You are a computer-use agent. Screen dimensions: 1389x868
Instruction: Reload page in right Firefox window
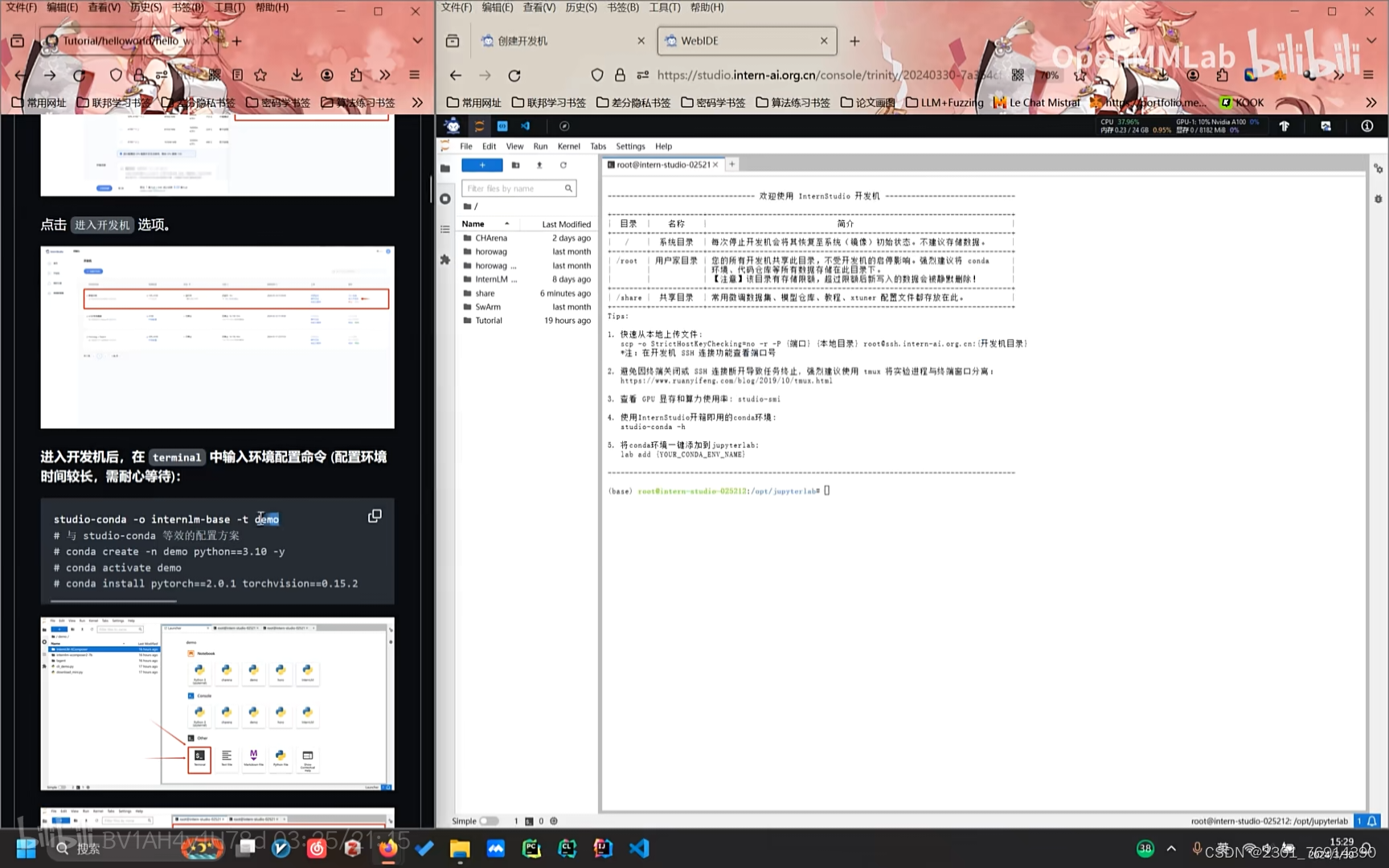click(514, 75)
